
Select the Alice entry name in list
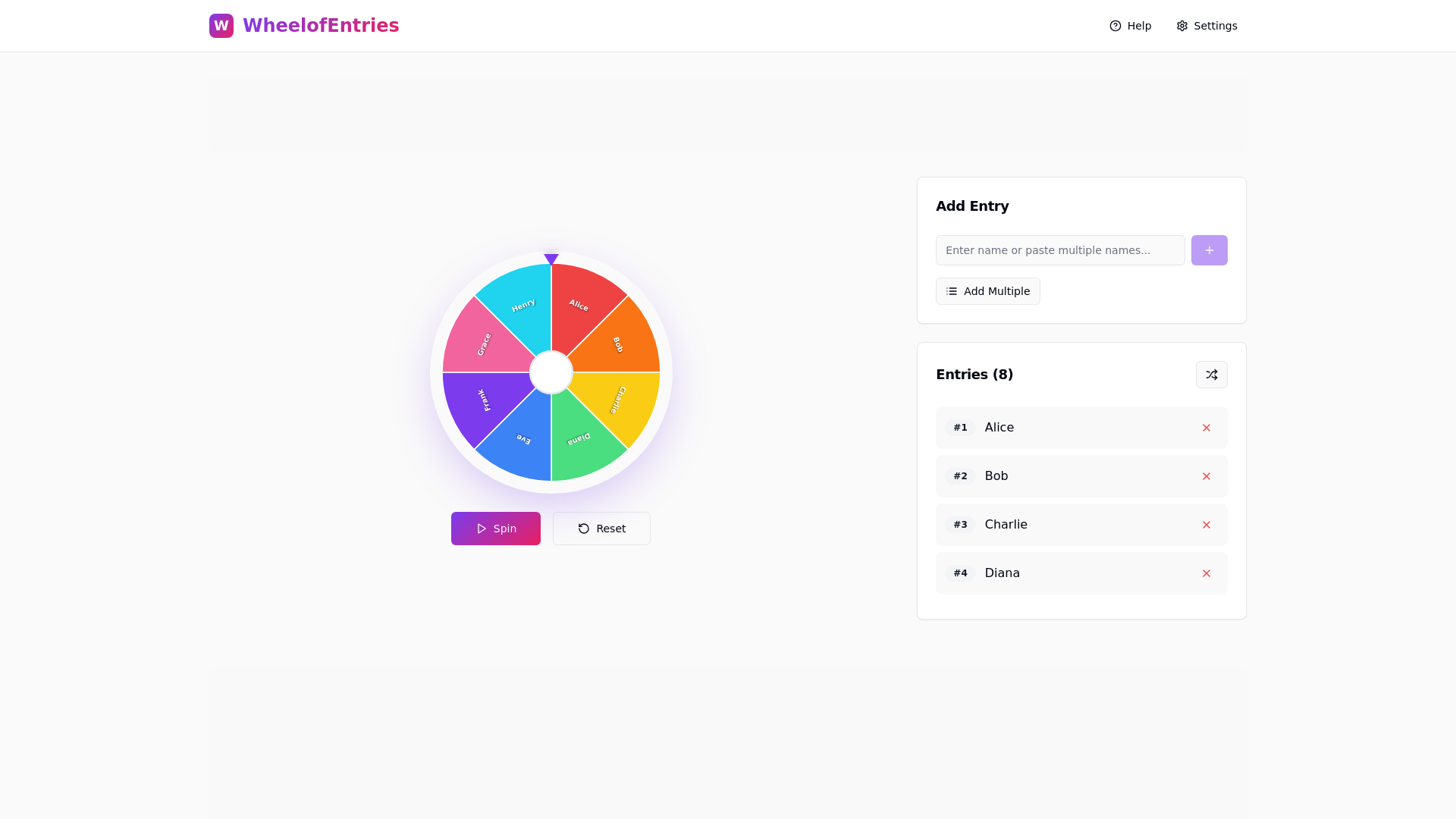[x=999, y=428]
